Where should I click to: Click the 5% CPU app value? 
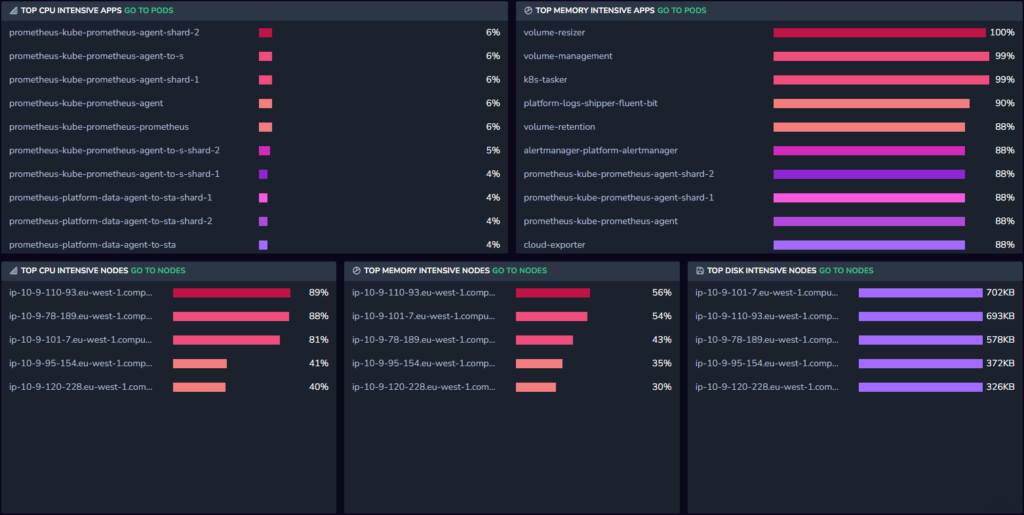(x=493, y=150)
